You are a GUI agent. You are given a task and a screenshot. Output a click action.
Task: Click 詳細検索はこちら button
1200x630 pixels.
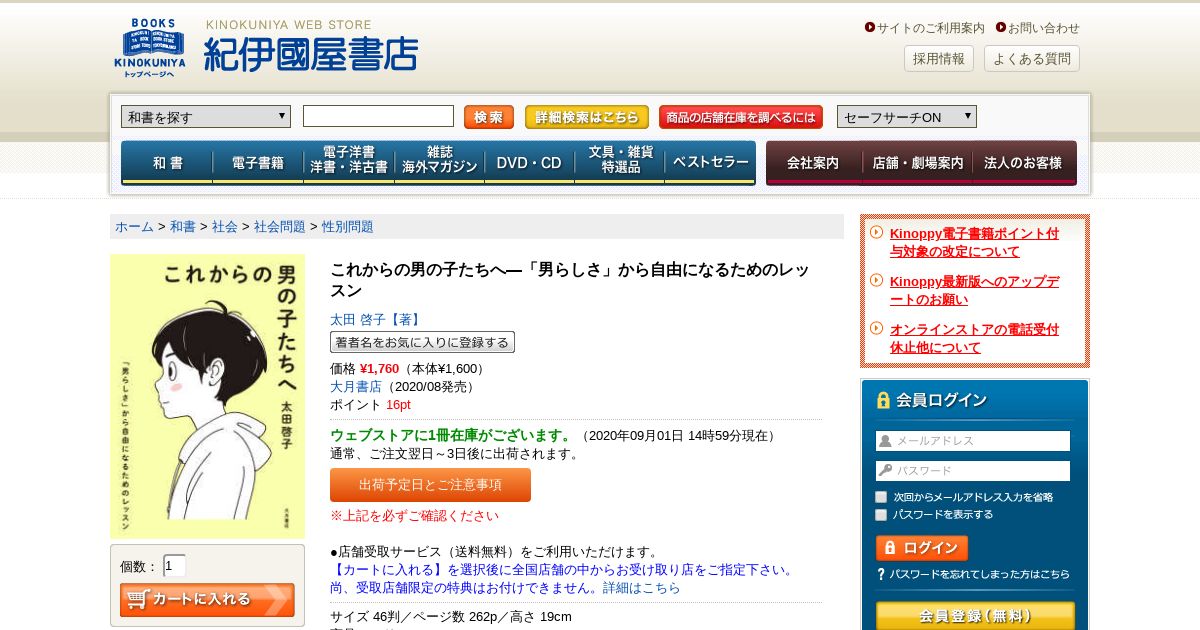tap(587, 117)
